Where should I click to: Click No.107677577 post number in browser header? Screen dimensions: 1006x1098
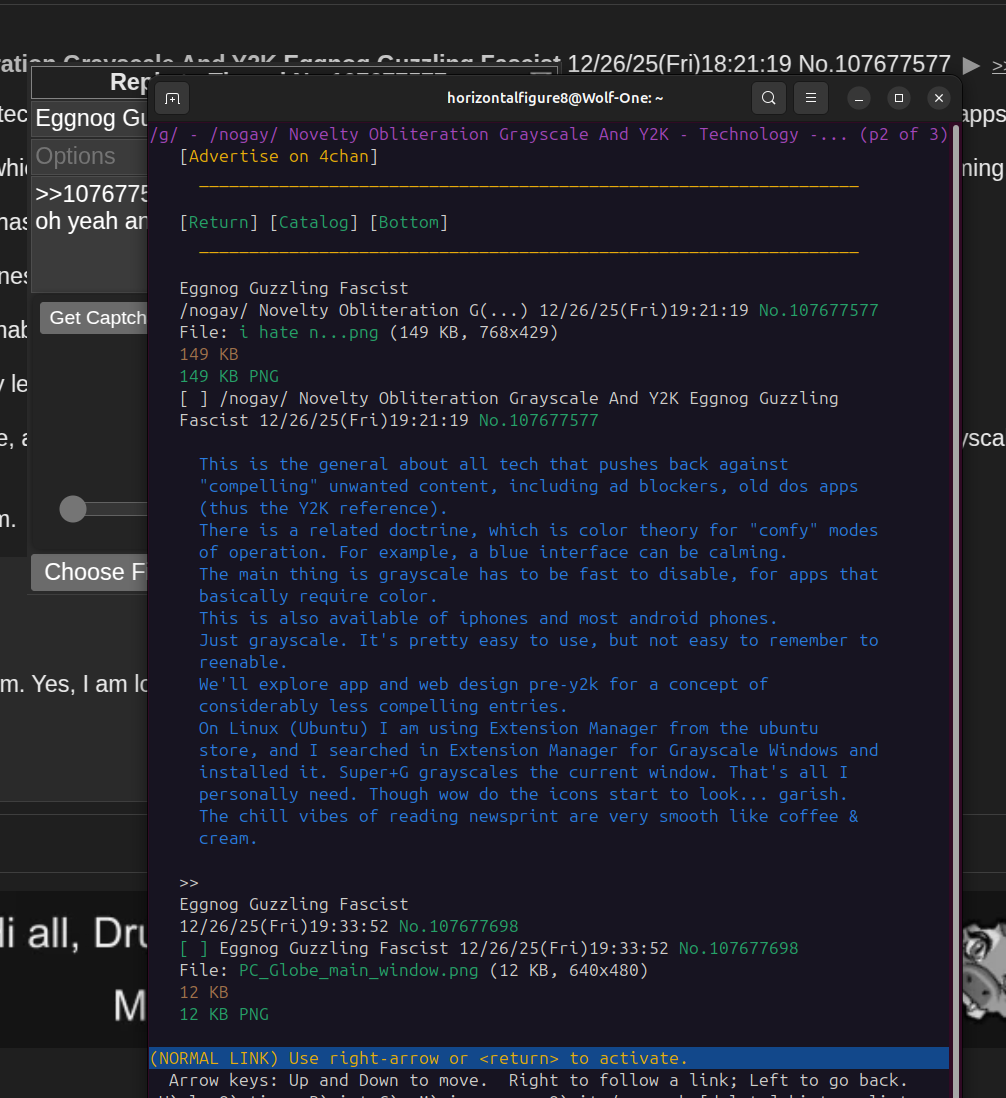pos(874,64)
